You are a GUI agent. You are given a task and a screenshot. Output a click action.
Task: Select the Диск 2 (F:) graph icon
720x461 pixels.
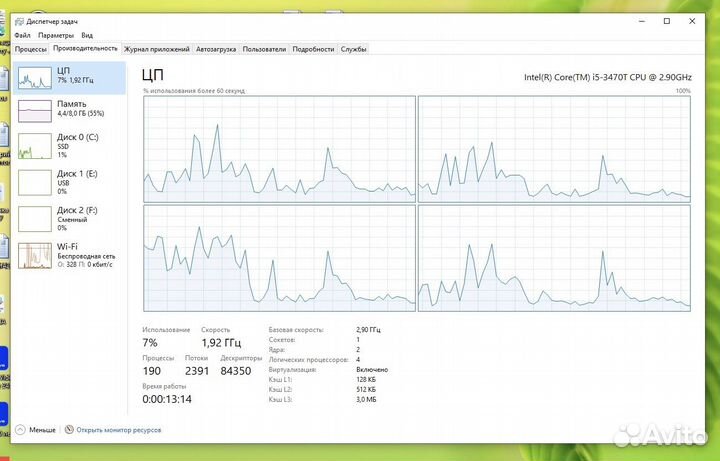pos(35,219)
